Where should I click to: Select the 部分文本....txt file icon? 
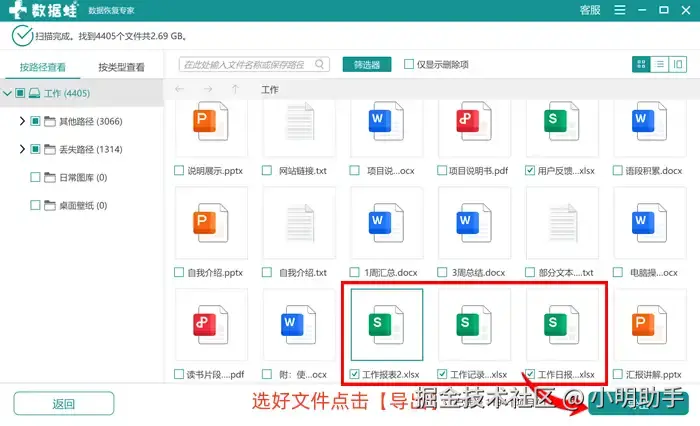pos(562,223)
